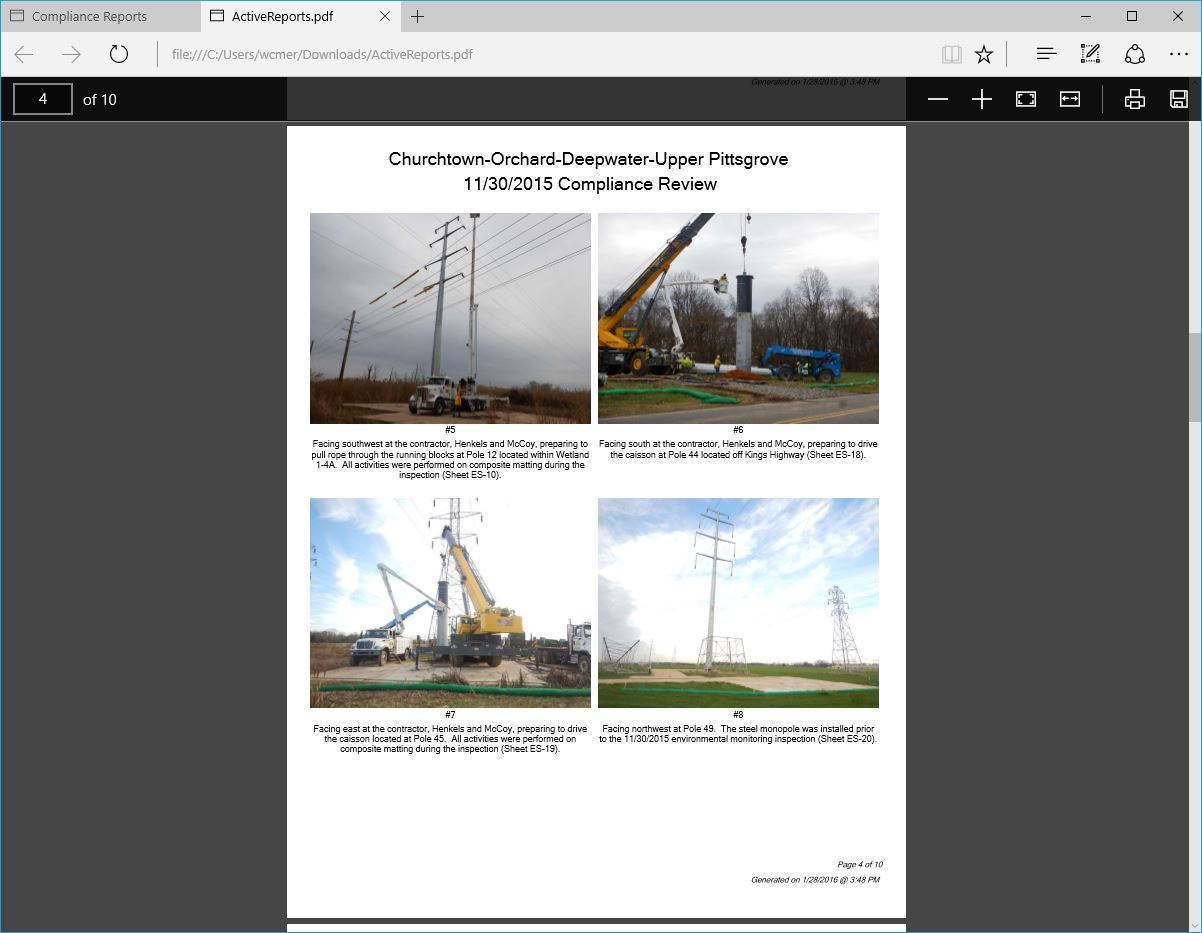Viewport: 1202px width, 933px height.
Task: Zoom out the PDF with minus icon
Action: (x=937, y=99)
